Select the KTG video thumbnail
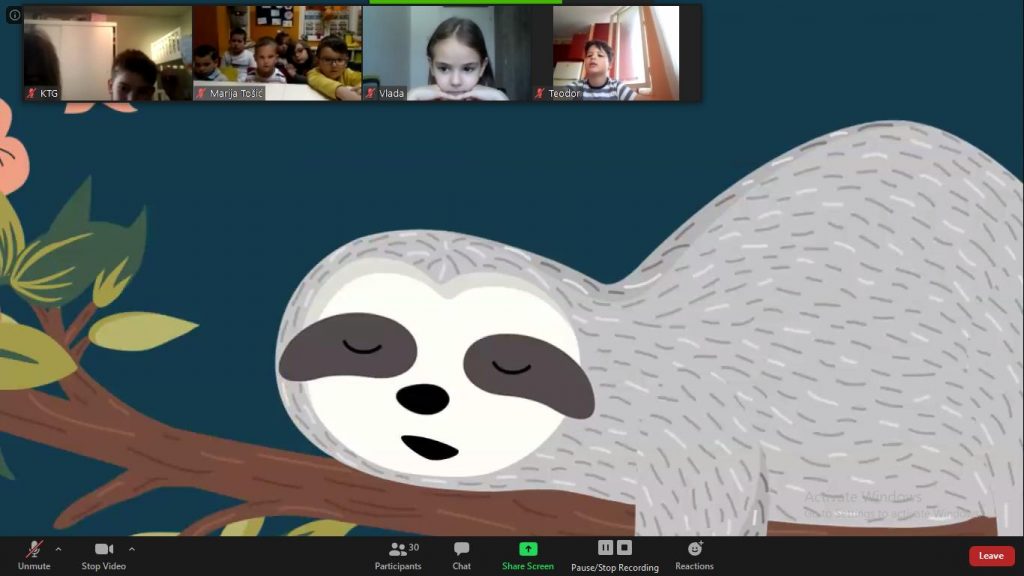Viewport: 1024px width, 576px height. pos(108,52)
